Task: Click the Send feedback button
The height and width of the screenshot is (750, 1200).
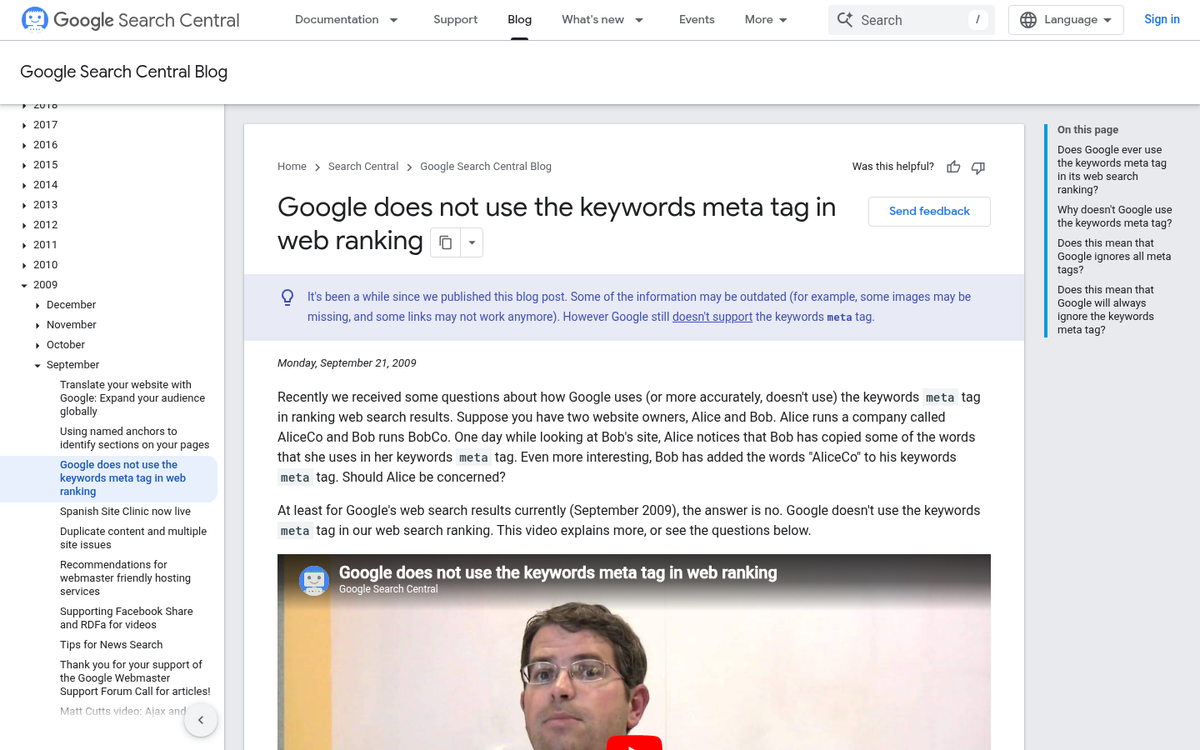Action: pos(929,211)
